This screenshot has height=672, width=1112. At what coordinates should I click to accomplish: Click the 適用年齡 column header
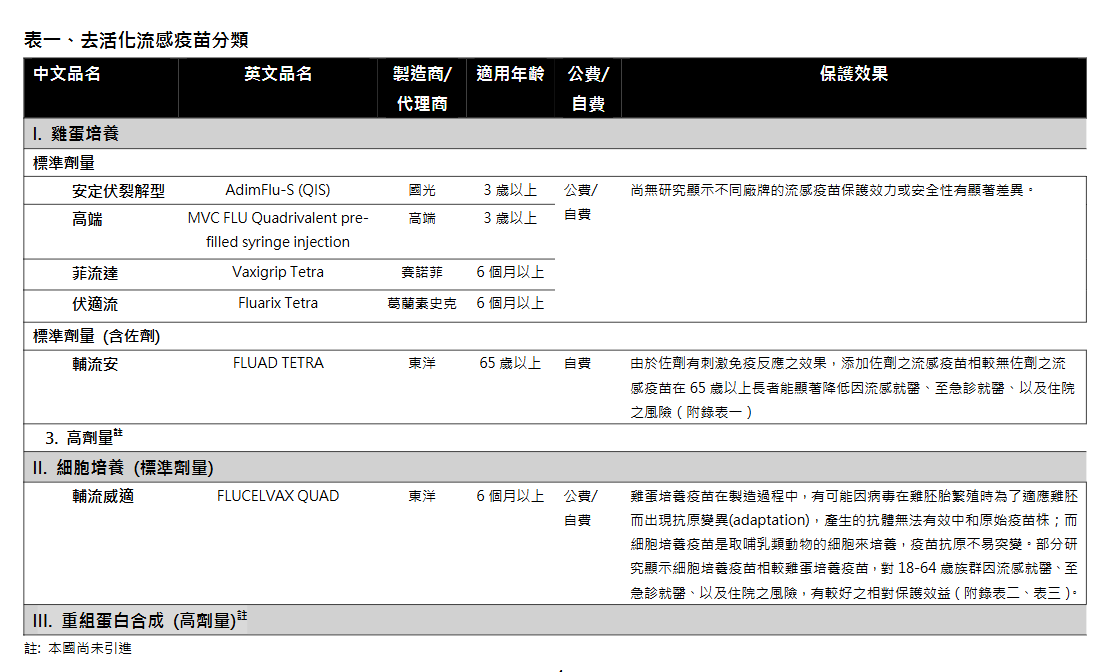tap(510, 74)
